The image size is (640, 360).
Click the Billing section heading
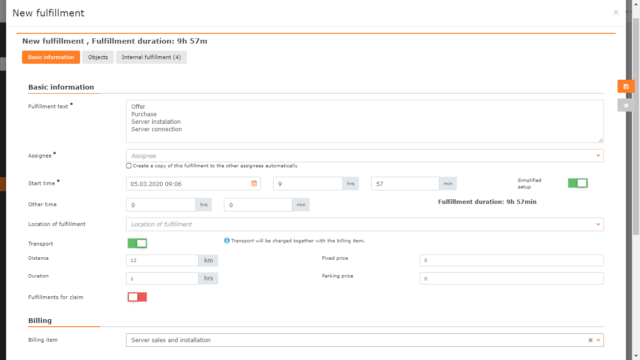coord(40,320)
